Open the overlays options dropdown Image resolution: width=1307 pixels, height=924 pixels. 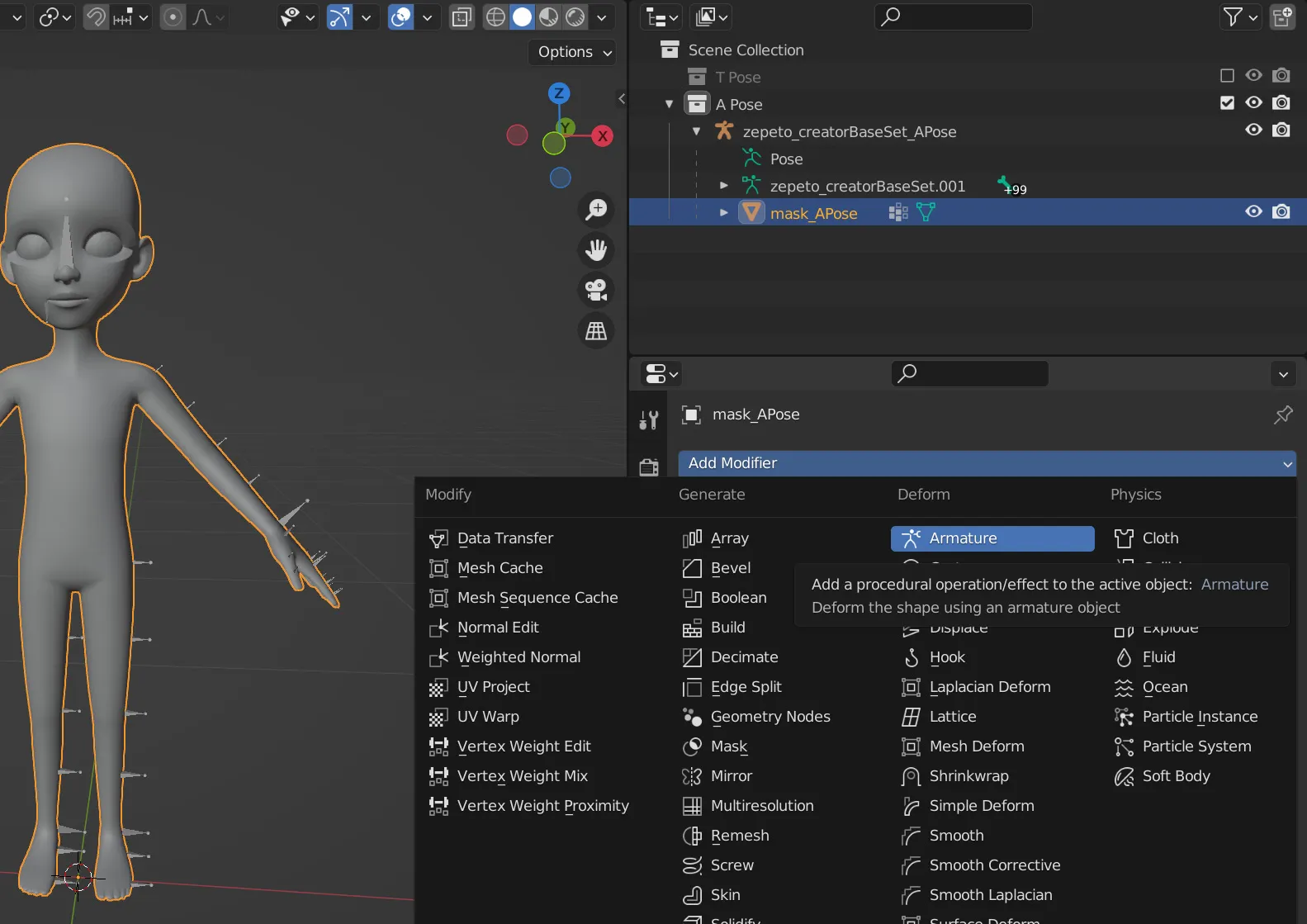(x=427, y=17)
